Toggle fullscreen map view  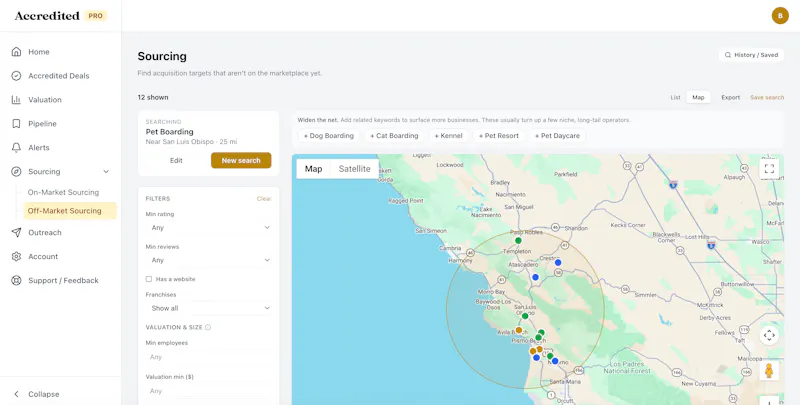coord(769,169)
